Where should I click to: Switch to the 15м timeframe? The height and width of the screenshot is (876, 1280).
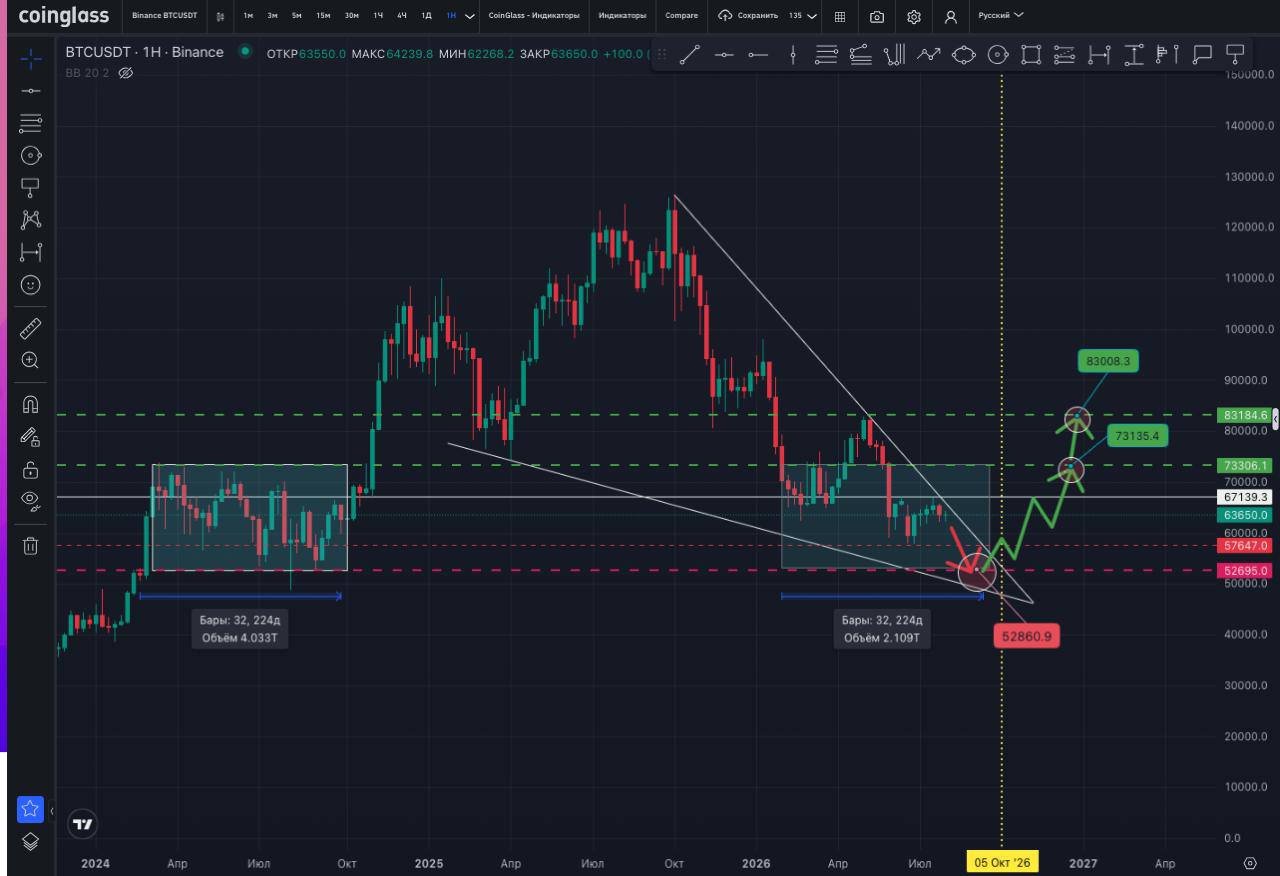tap(323, 16)
